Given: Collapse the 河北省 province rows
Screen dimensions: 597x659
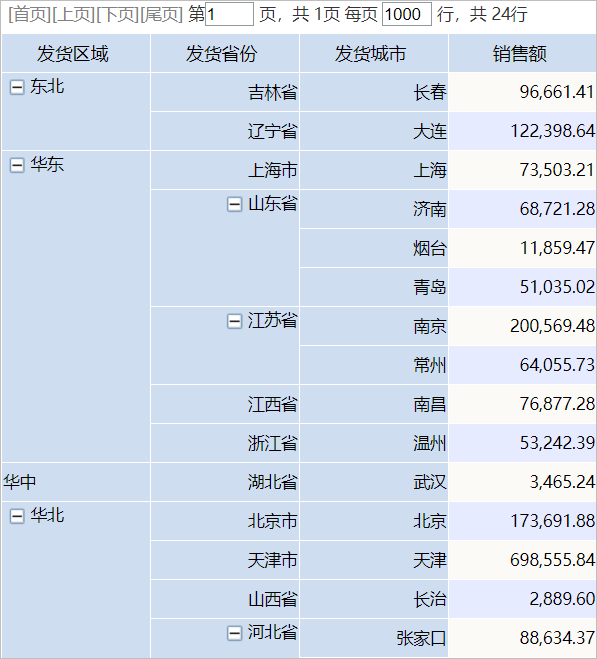Looking at the screenshot, I should coord(235,633).
